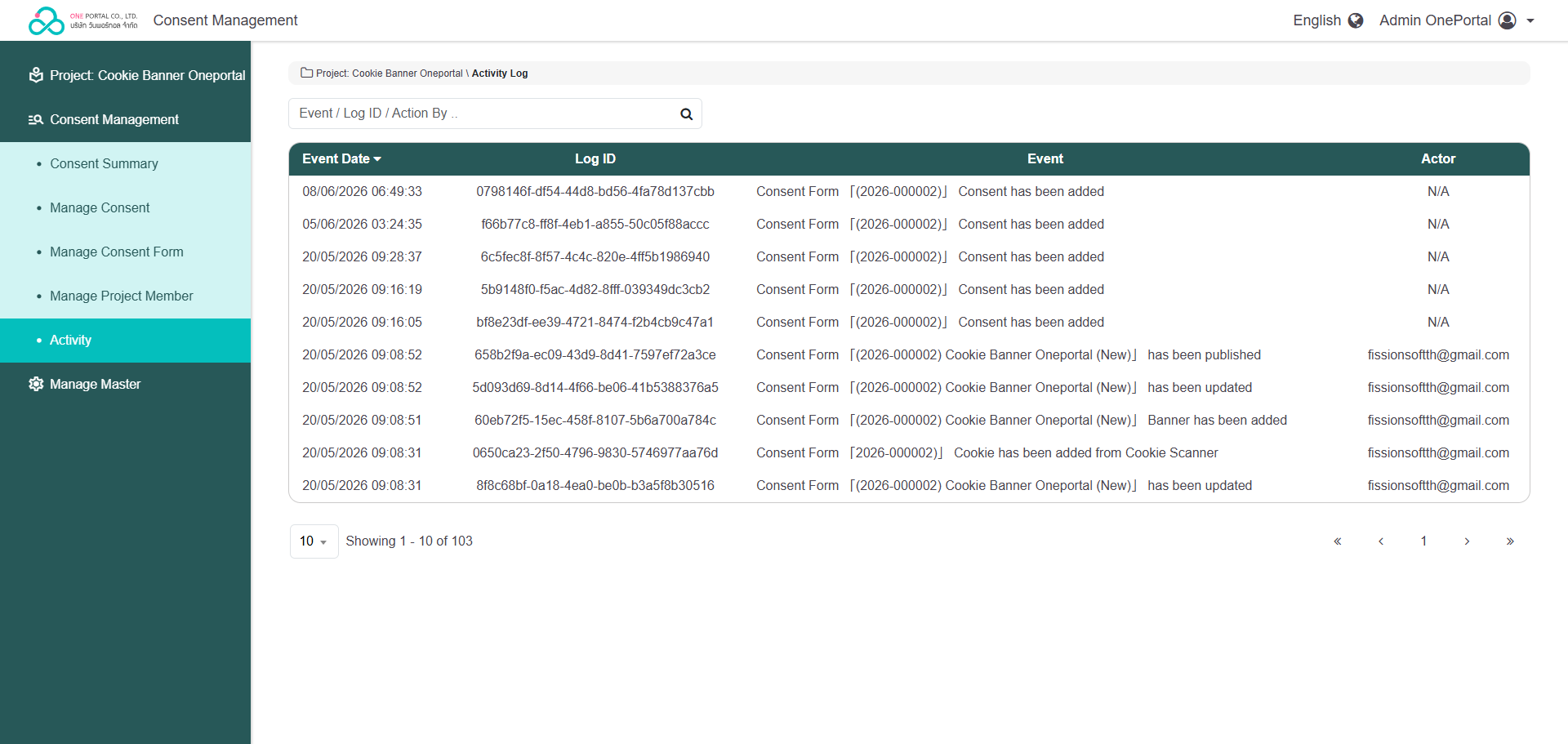Sort by the Event Date column arrow

377,159
